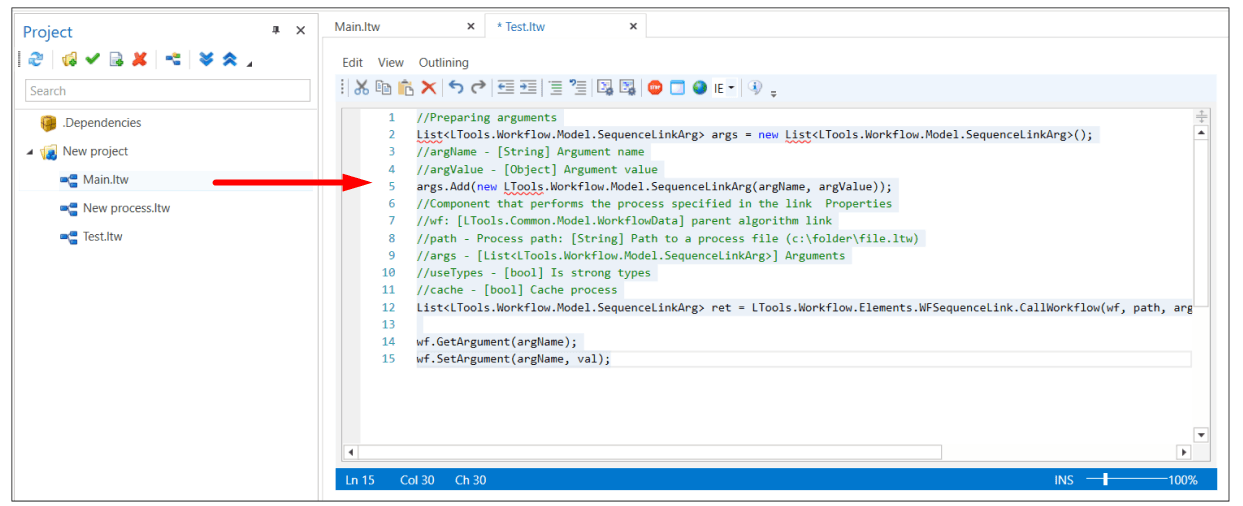Increase the line indent
The height and width of the screenshot is (506, 1243).
(528, 88)
